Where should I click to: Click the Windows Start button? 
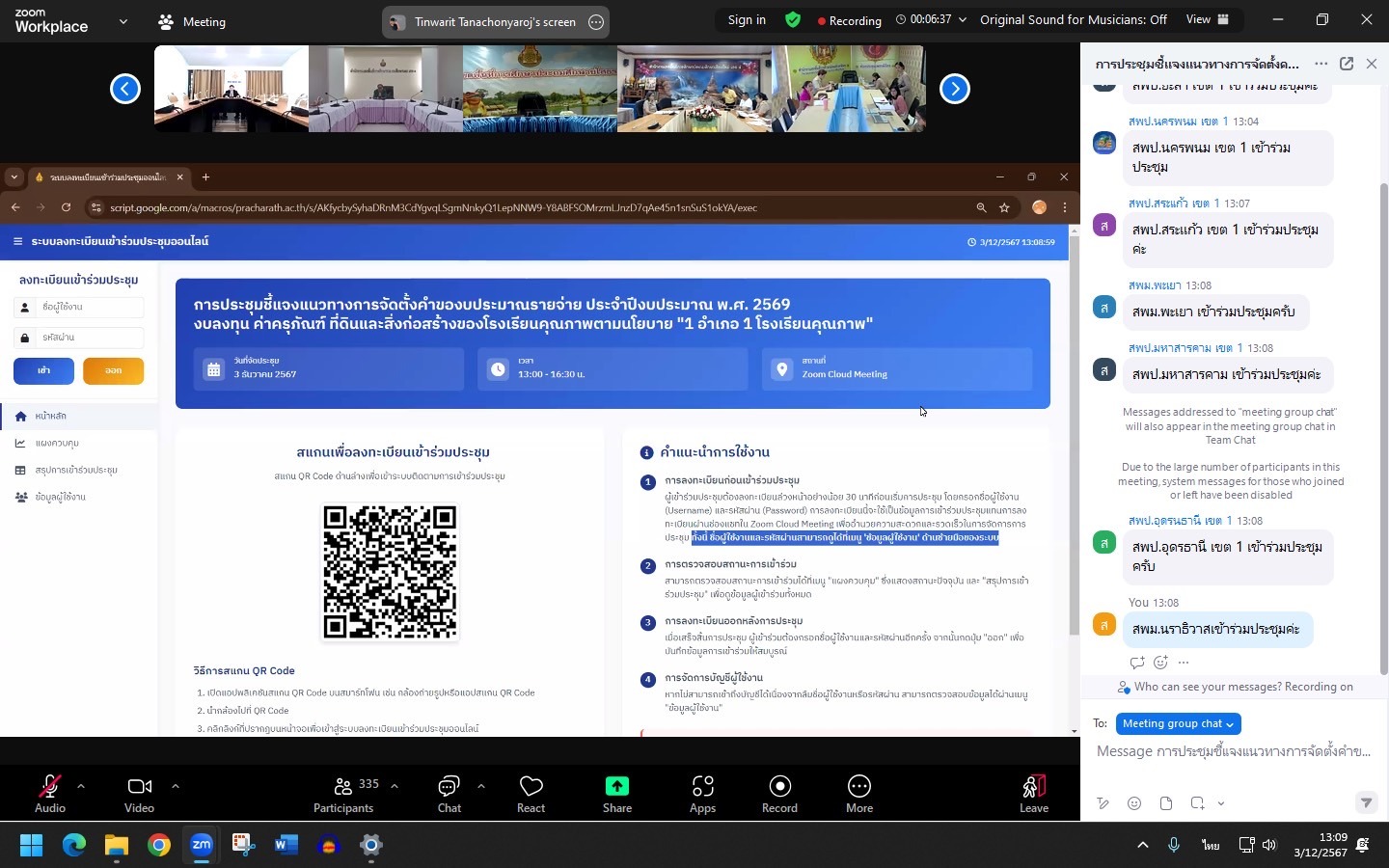pyautogui.click(x=32, y=846)
